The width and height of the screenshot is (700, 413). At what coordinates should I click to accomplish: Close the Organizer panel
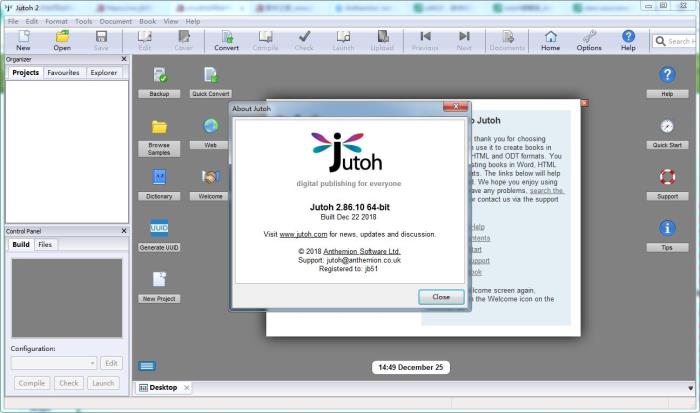coord(124,59)
